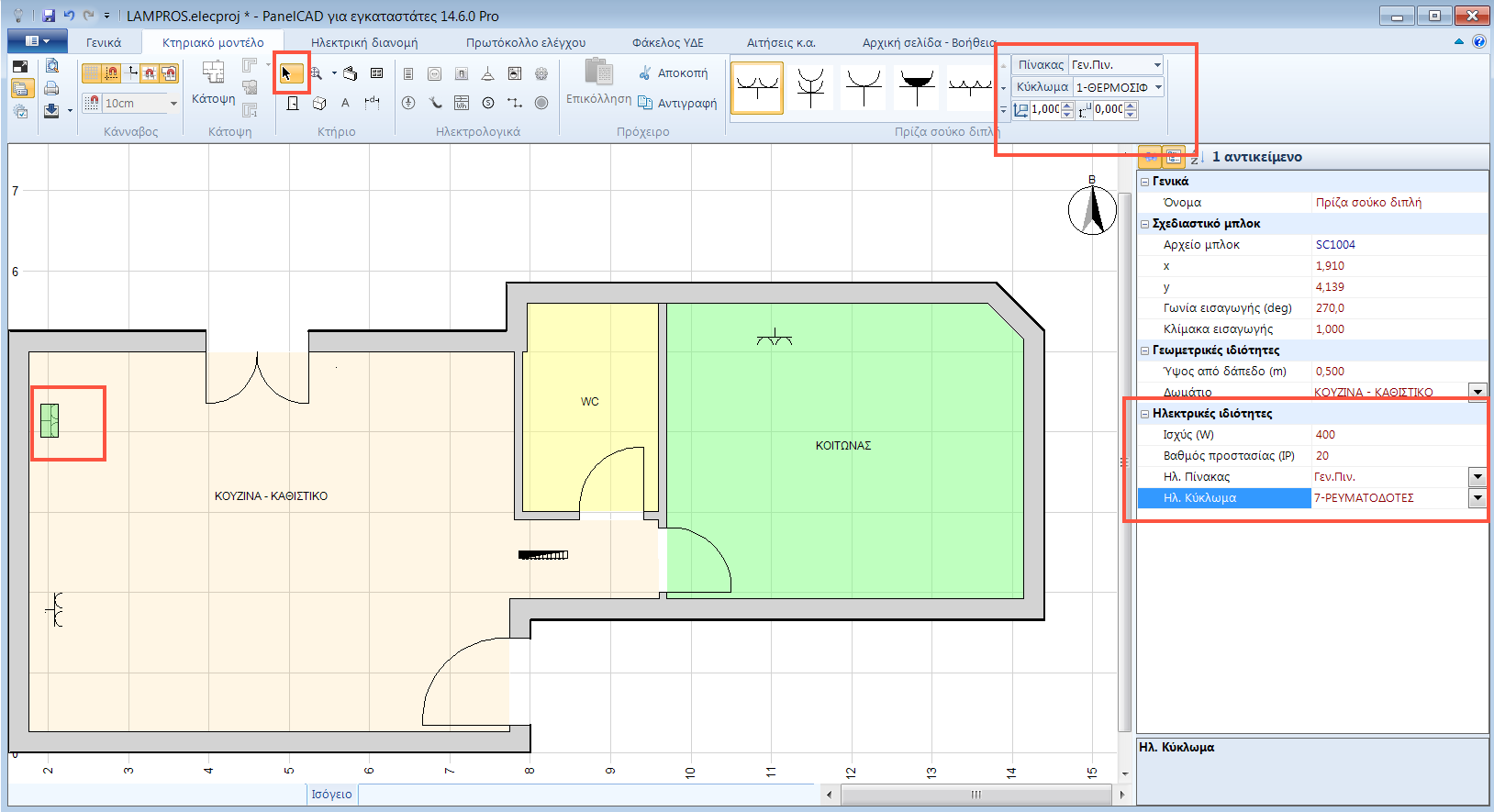Click the Επικόλληση paste button

point(598,81)
